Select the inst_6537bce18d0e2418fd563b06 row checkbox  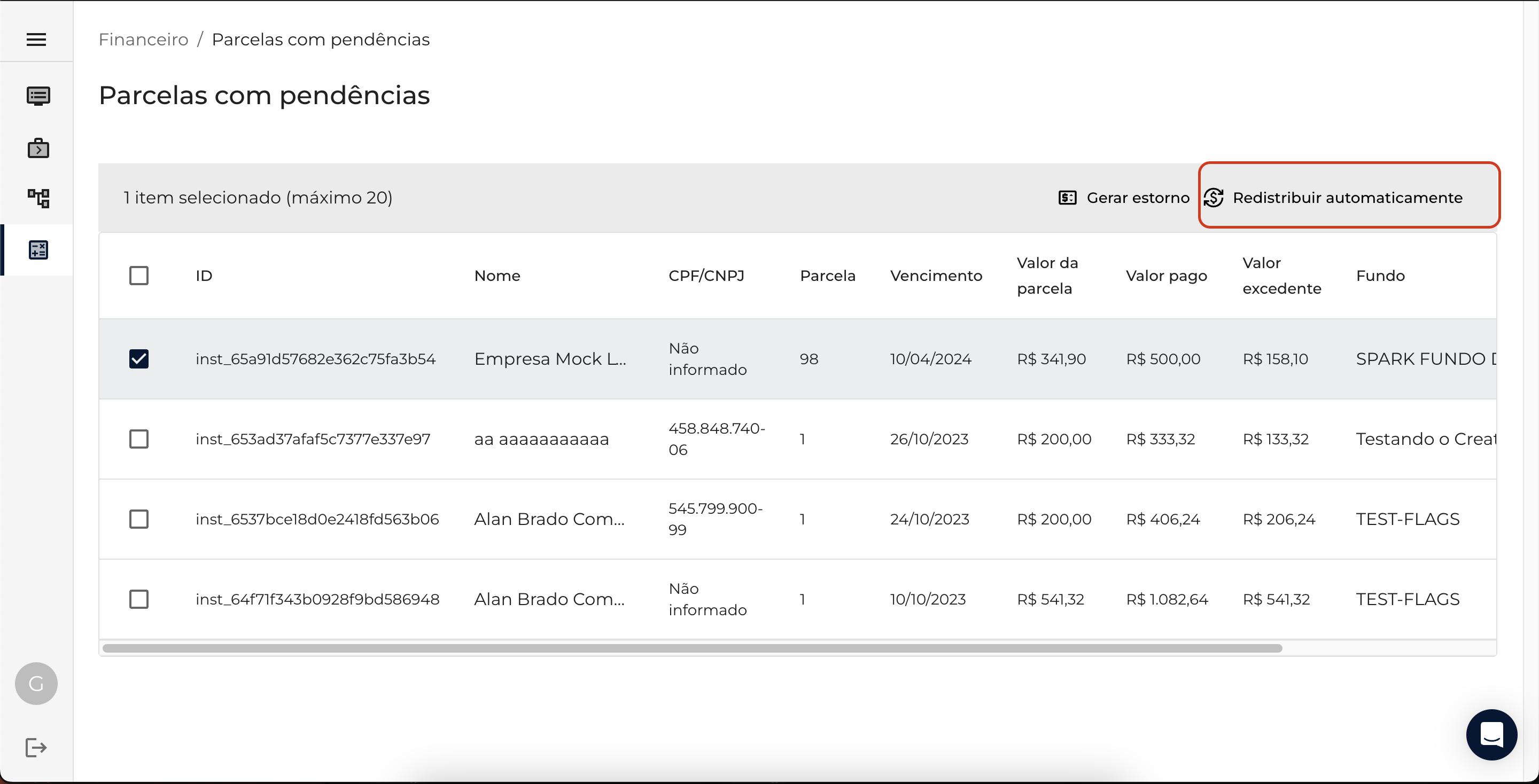pos(138,519)
